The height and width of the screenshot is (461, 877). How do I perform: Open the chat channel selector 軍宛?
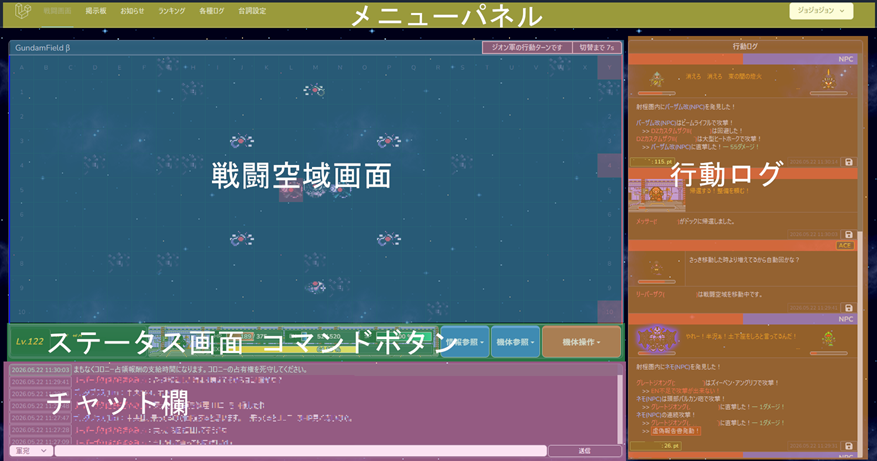(31, 450)
